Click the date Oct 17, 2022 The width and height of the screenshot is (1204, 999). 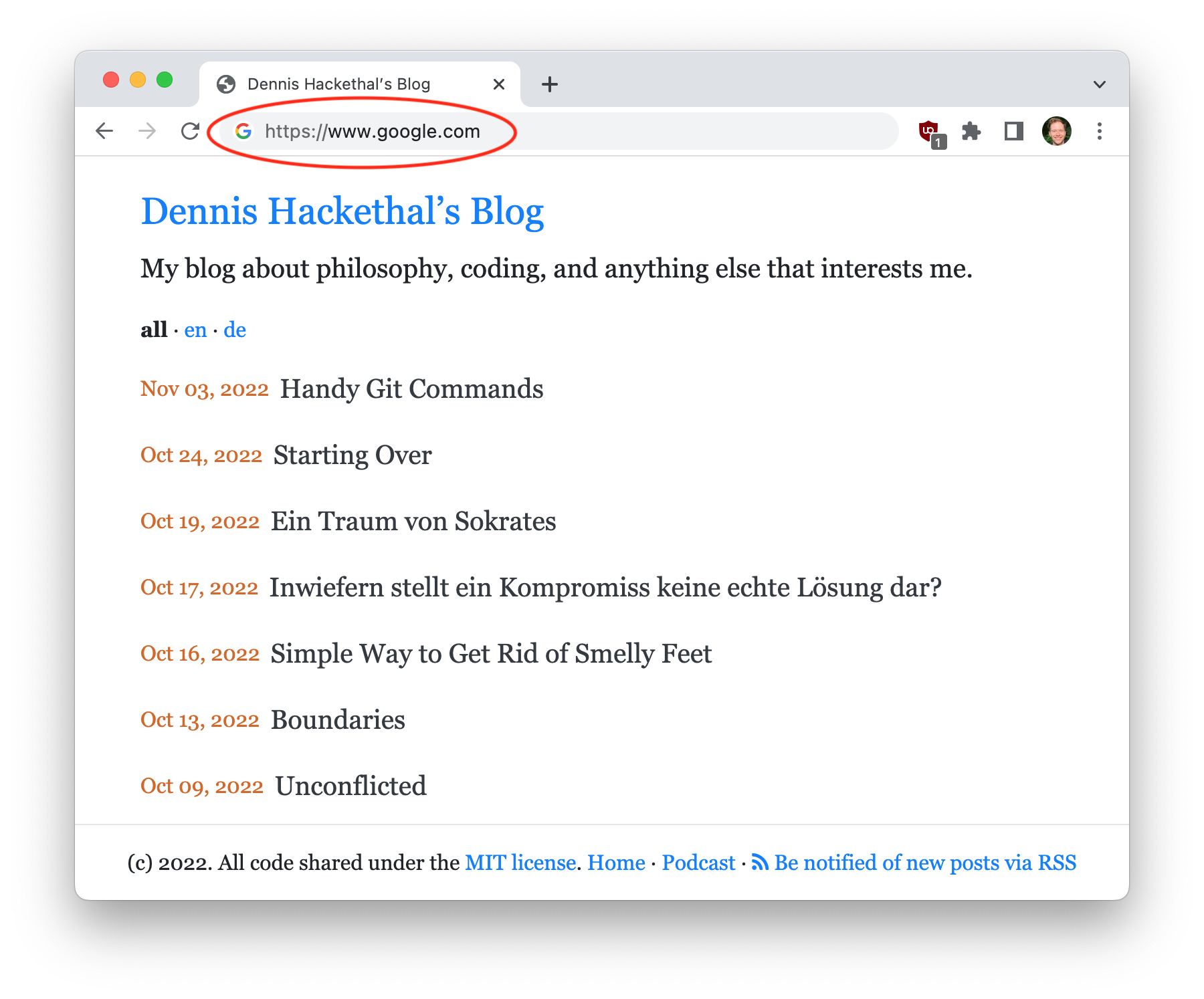199,587
